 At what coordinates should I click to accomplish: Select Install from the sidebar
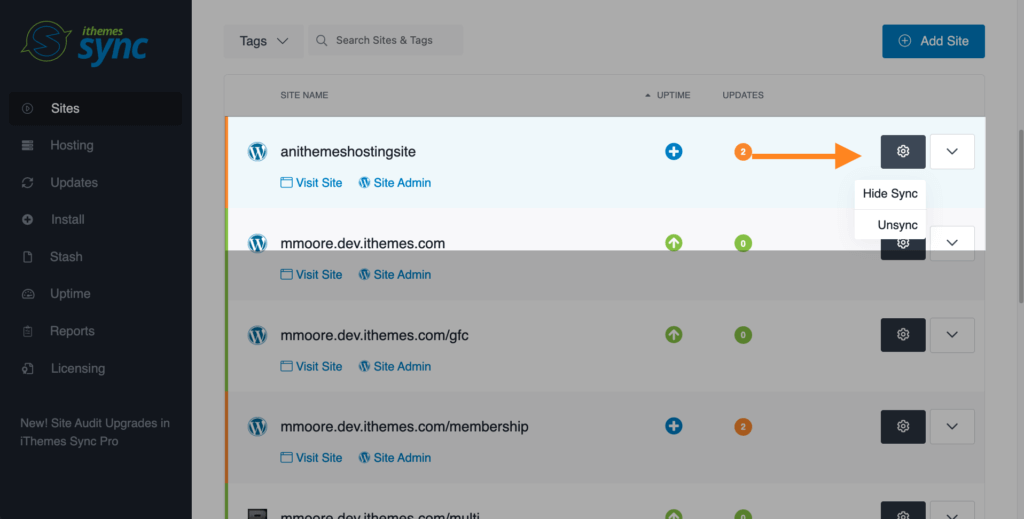[68, 219]
